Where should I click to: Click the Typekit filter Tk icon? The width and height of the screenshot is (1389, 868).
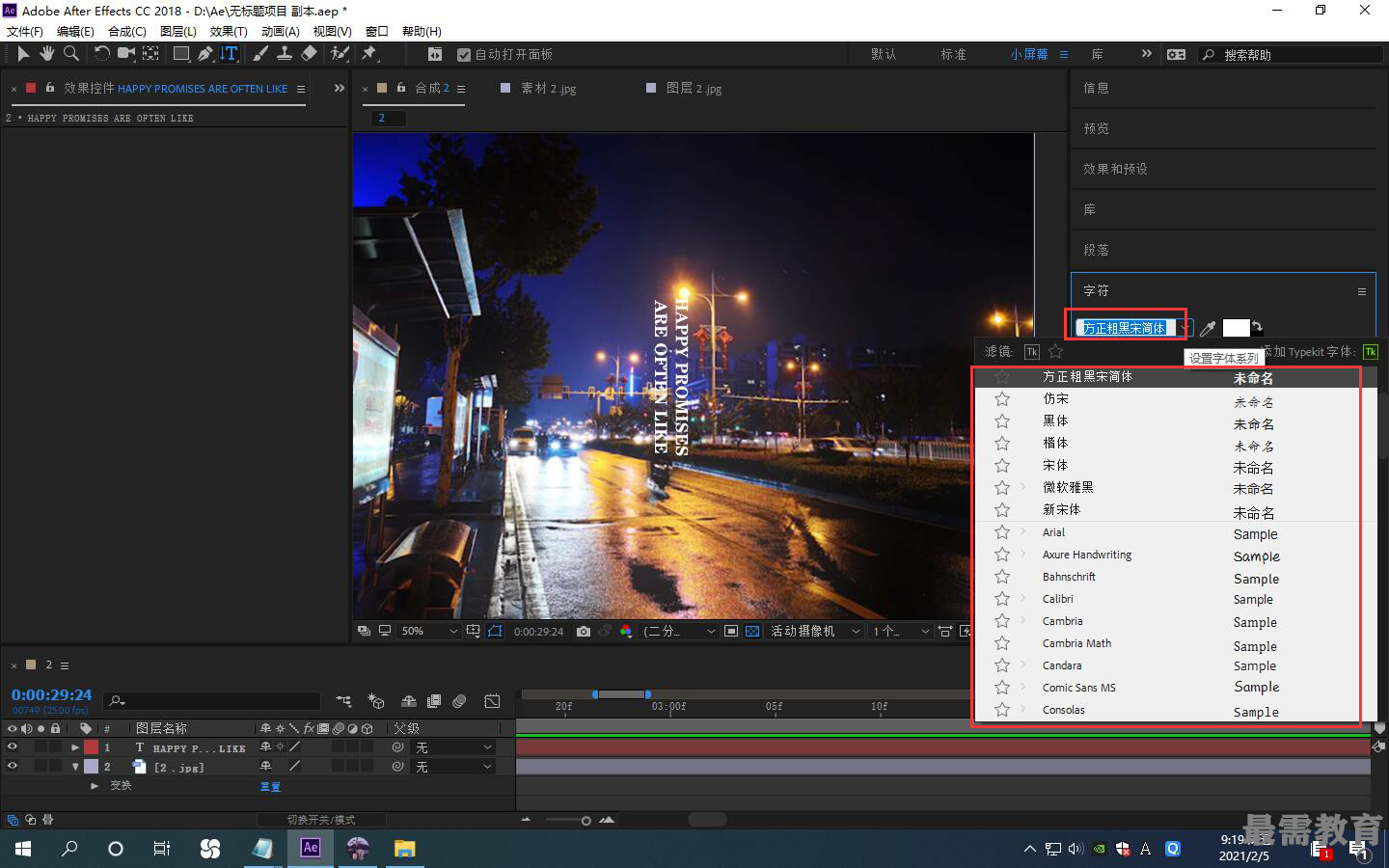point(1032,352)
